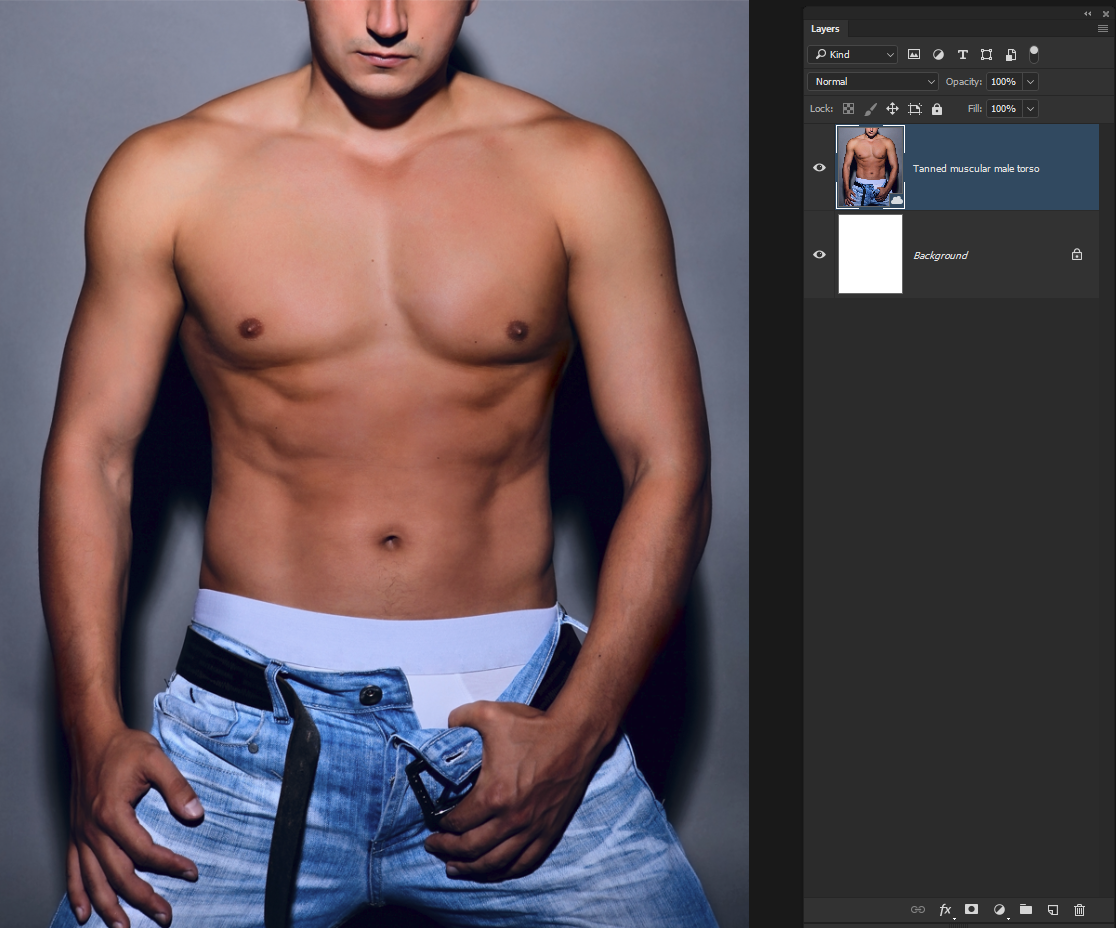1116x928 pixels.
Task: Add a layer mask
Action: click(971, 909)
